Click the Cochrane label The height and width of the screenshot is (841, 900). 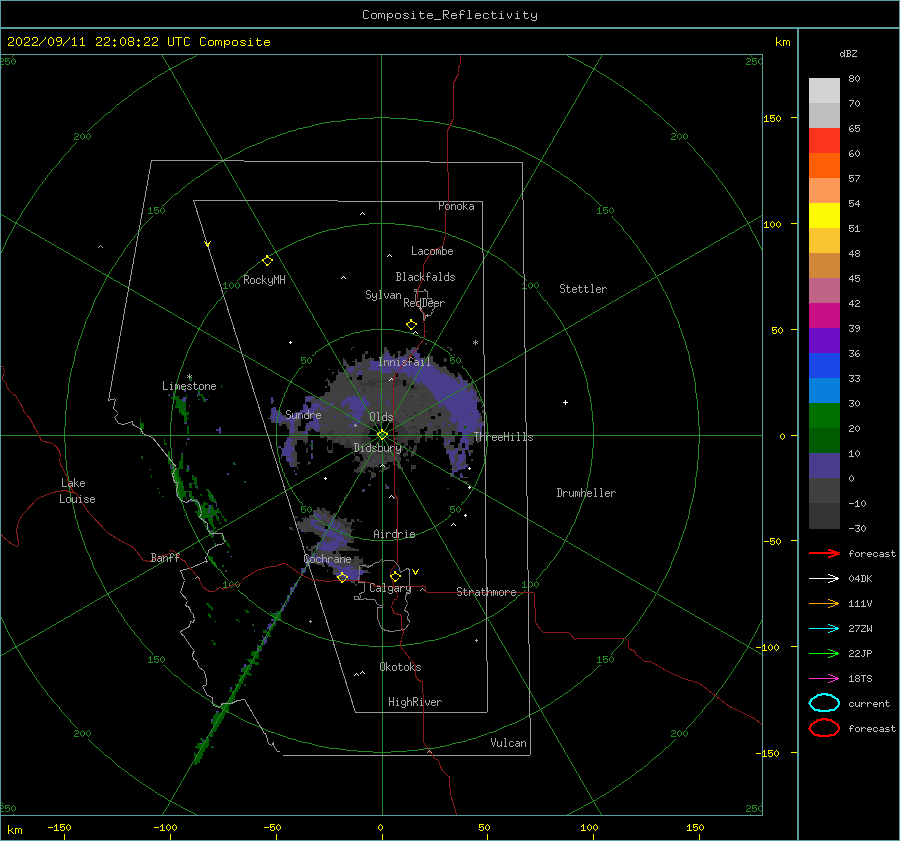pos(327,559)
